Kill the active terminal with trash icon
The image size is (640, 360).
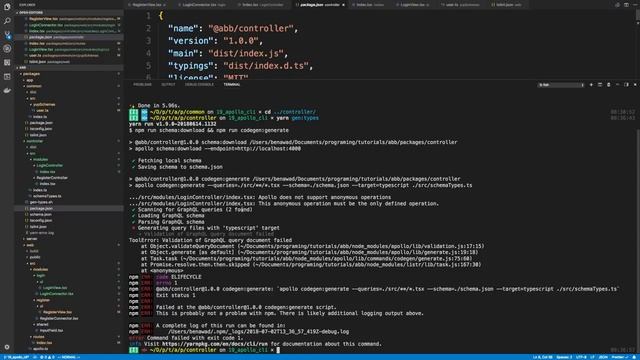(608, 84)
